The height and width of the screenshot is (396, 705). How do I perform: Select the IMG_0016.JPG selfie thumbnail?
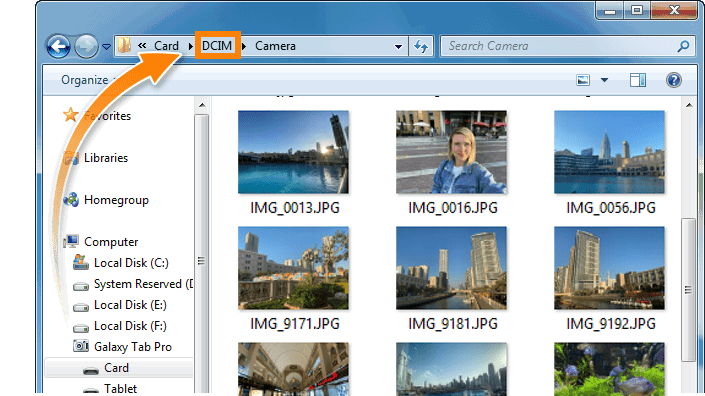click(451, 152)
